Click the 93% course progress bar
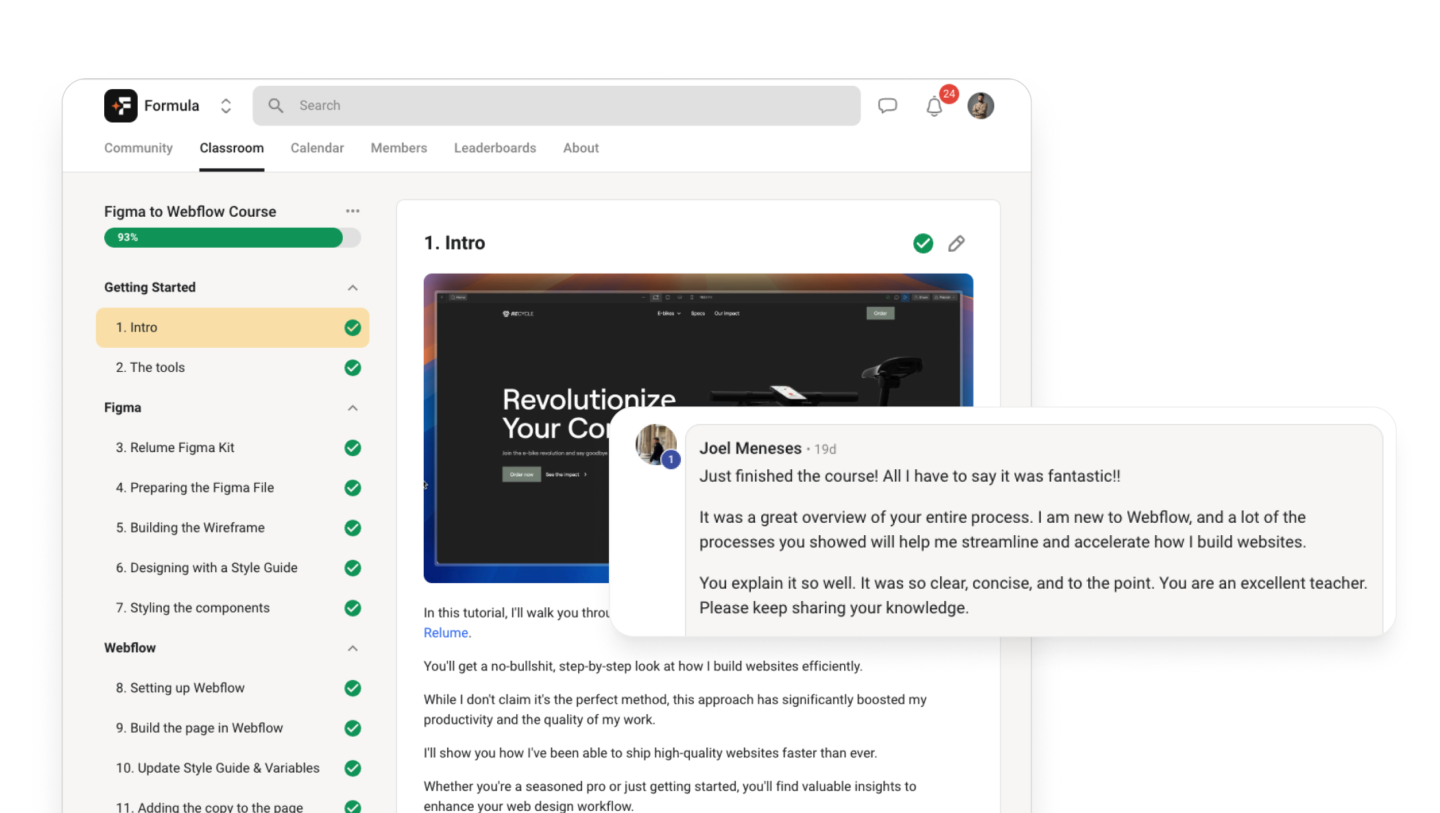 (x=232, y=238)
